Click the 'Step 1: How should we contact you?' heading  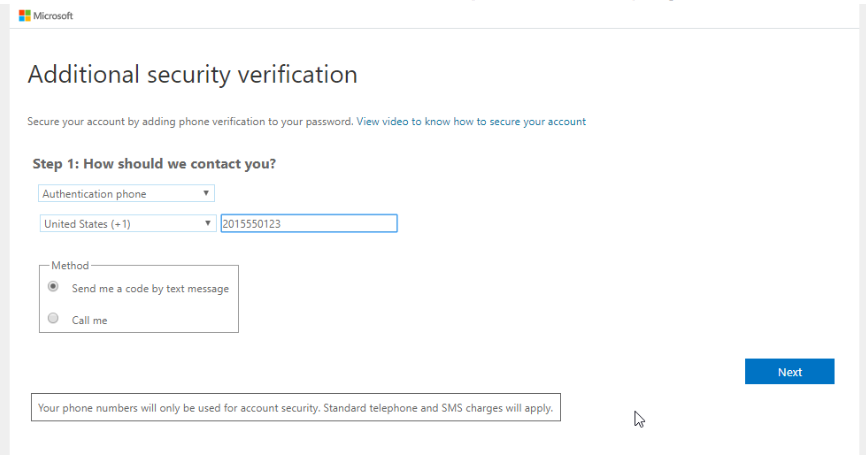click(154, 164)
